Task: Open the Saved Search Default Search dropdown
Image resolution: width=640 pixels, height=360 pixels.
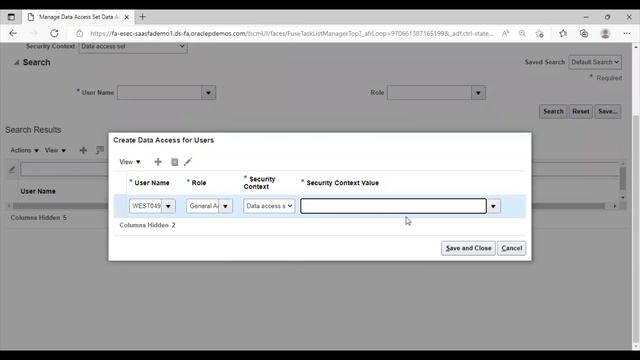Action: click(x=595, y=62)
